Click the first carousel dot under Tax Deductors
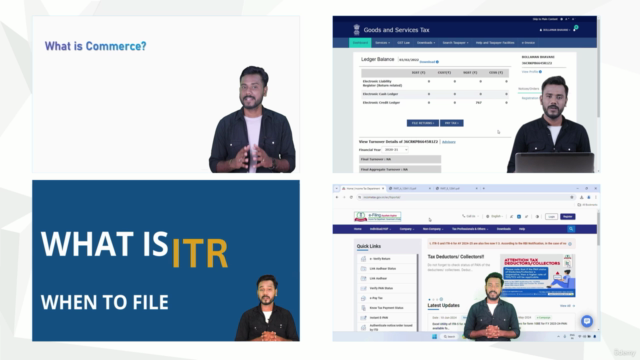The image size is (640, 360). pyautogui.click(x=429, y=299)
